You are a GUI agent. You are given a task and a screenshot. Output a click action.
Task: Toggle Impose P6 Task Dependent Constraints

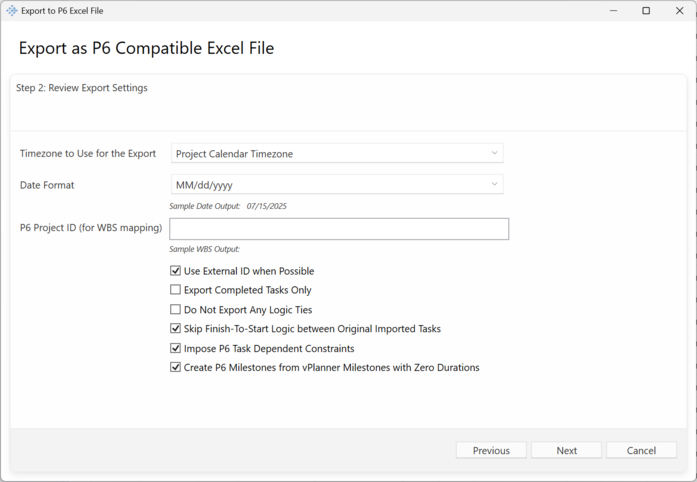(176, 349)
